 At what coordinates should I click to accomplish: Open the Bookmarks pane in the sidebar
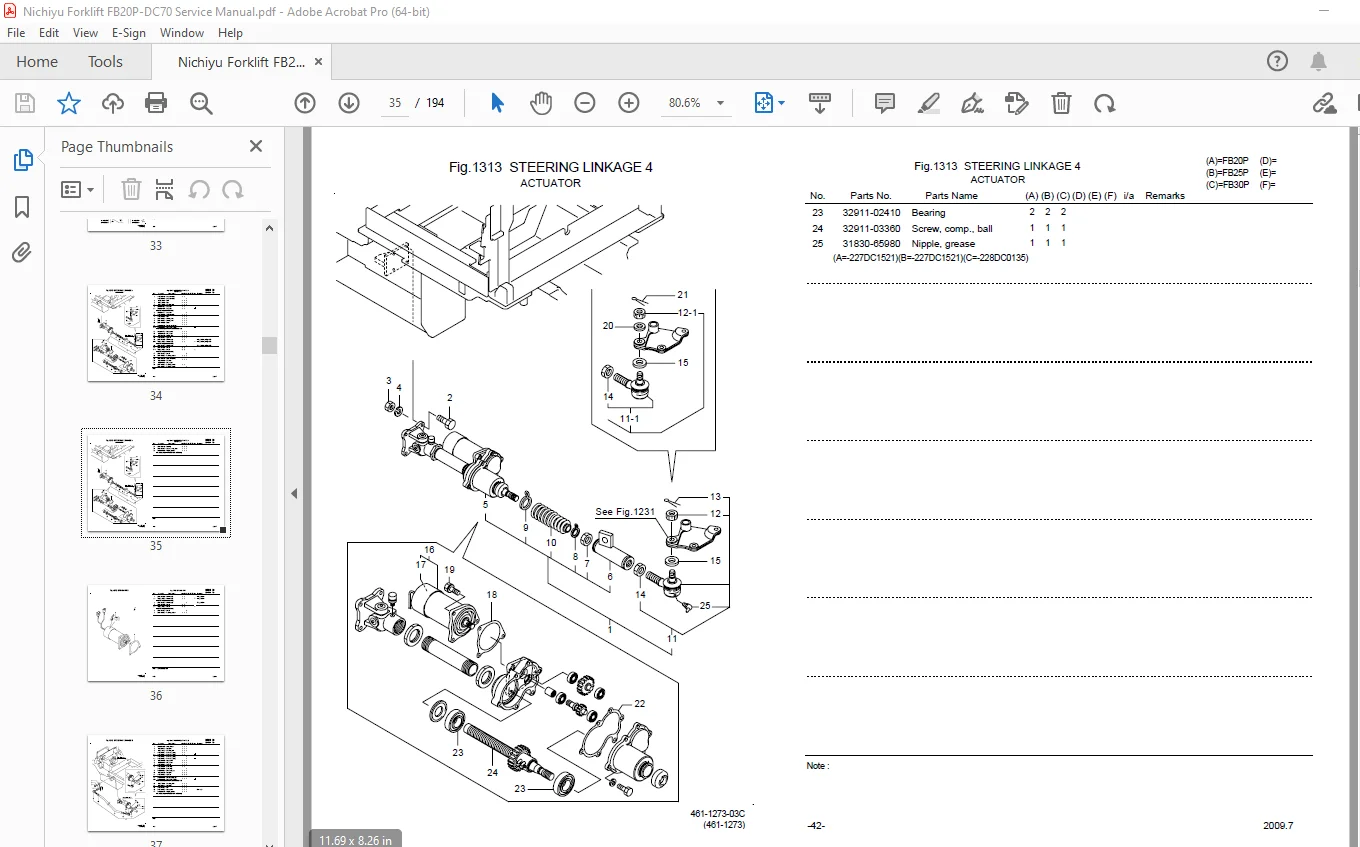point(22,207)
